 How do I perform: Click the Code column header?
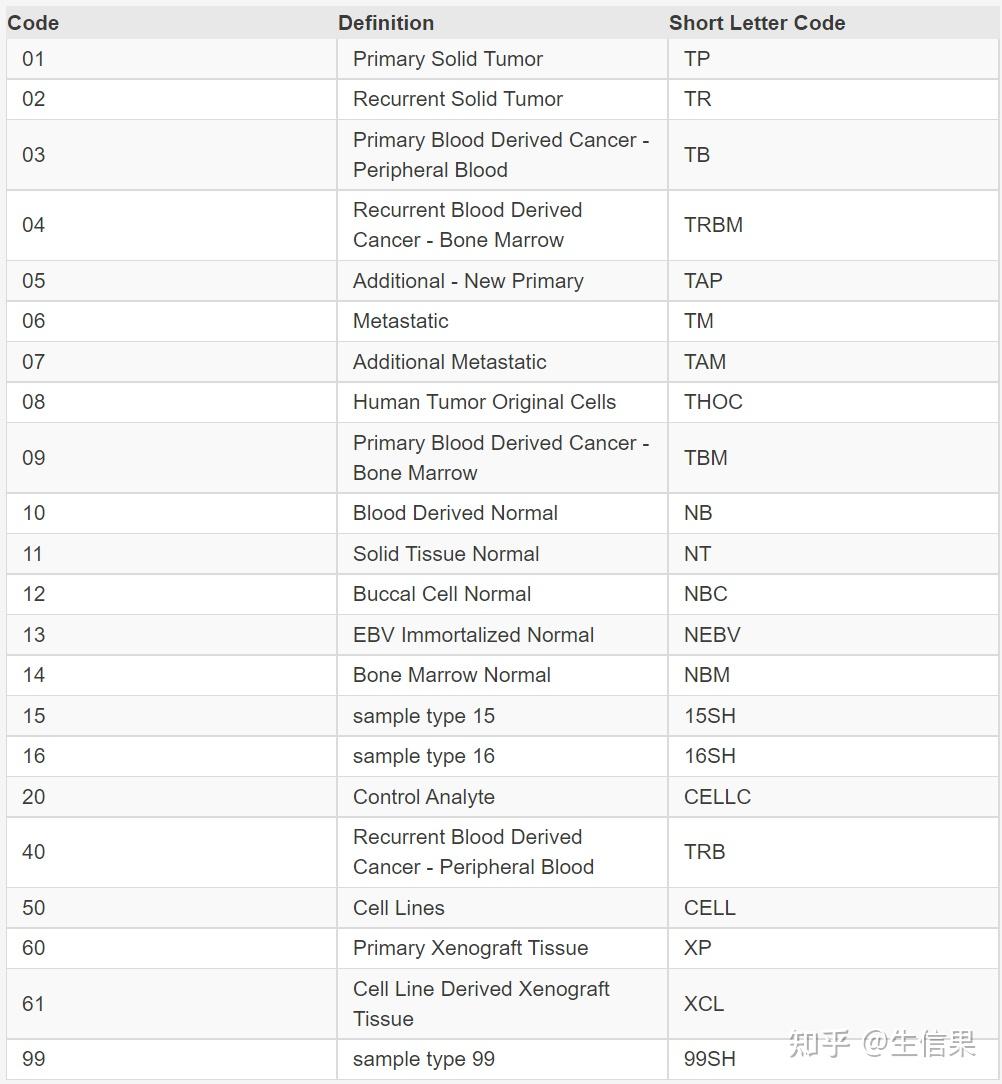[x=33, y=22]
